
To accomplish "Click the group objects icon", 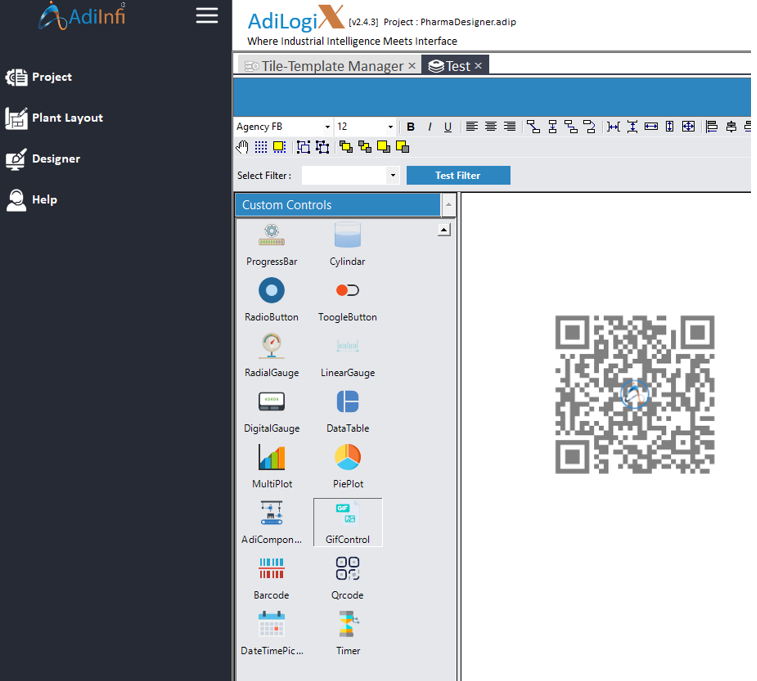I will click(x=304, y=147).
